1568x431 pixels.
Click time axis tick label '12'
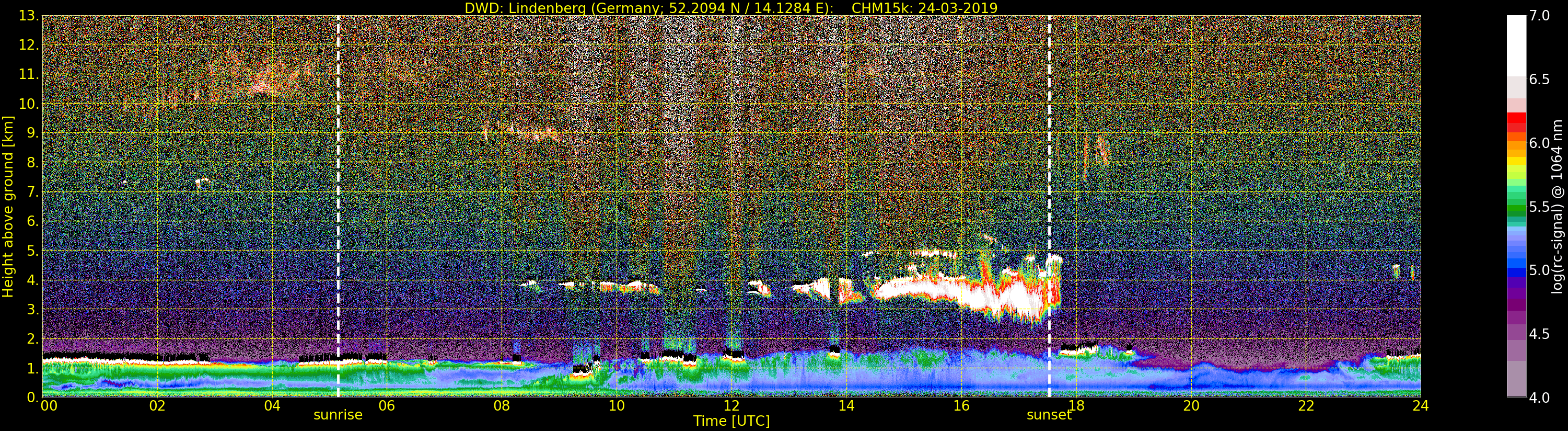pyautogui.click(x=731, y=406)
